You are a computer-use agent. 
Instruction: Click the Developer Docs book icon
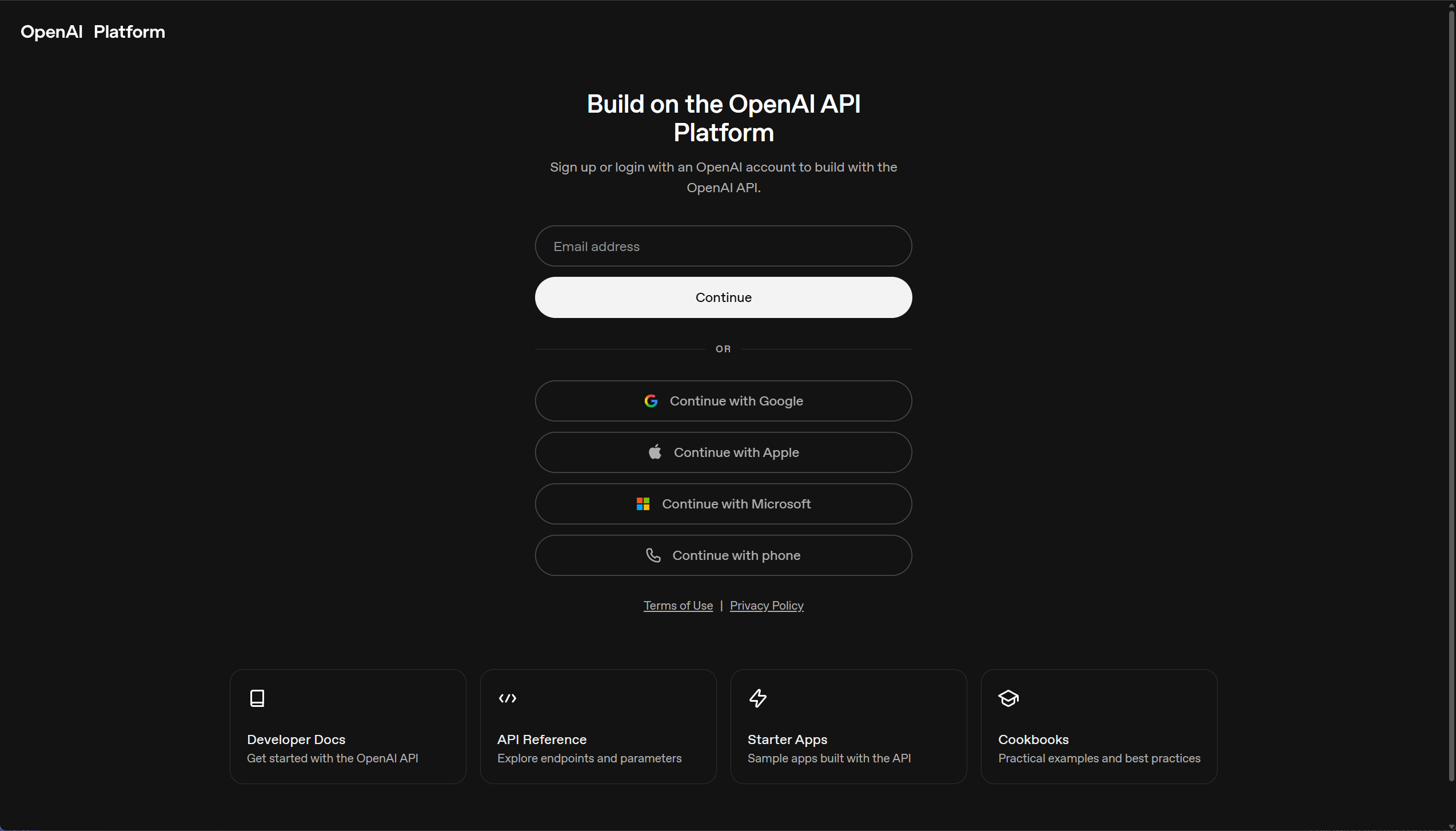pyautogui.click(x=257, y=698)
